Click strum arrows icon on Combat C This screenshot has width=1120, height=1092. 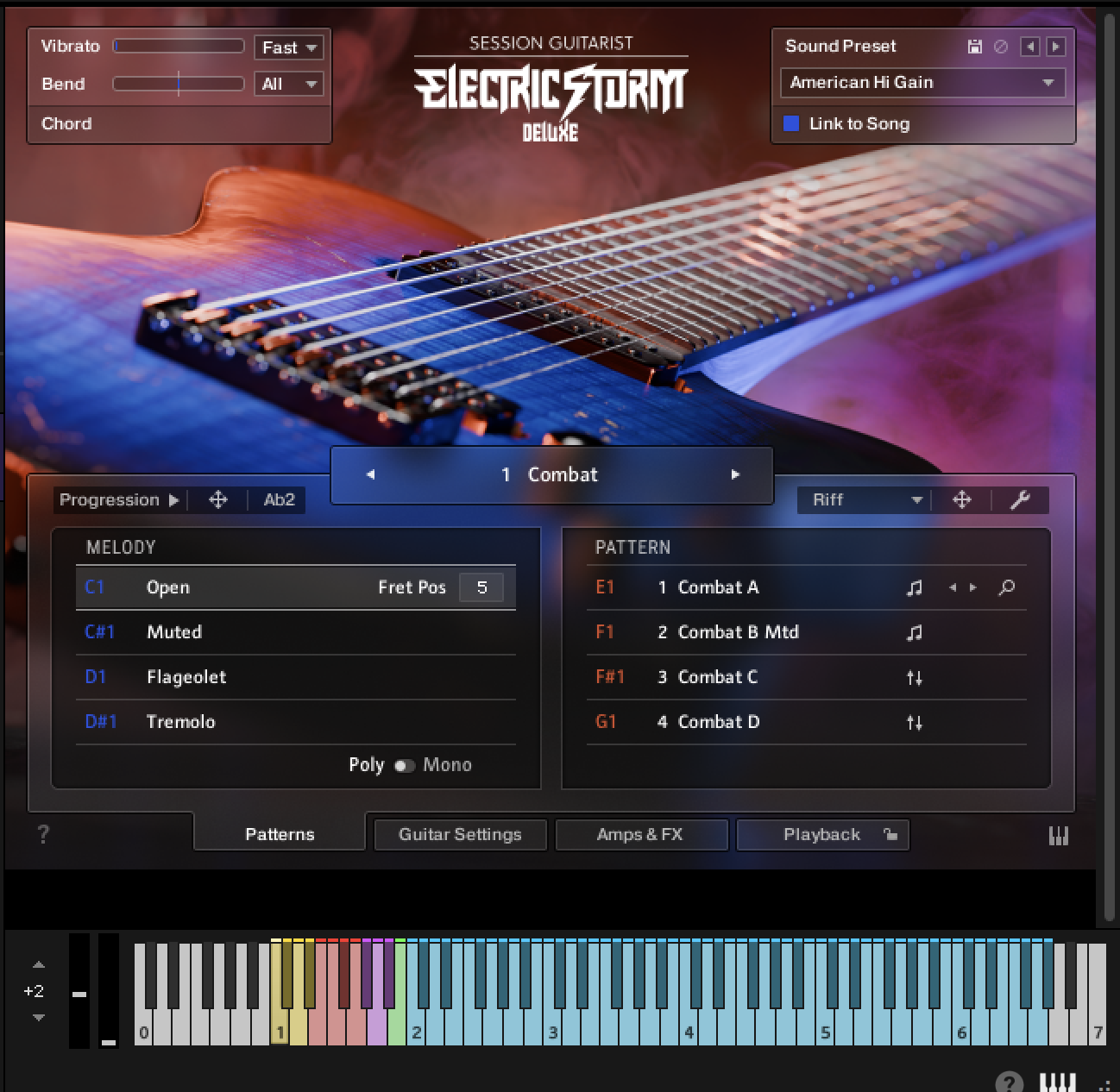click(915, 678)
